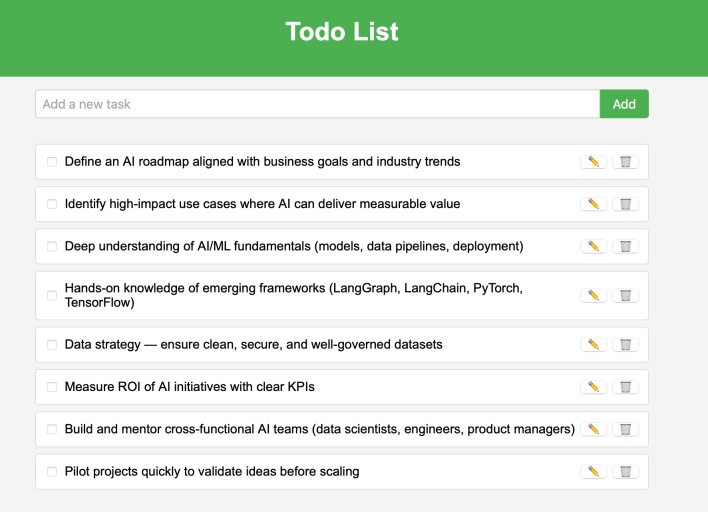Image resolution: width=708 pixels, height=512 pixels.
Task: Delete the emerging frameworks task
Action: (x=625, y=295)
